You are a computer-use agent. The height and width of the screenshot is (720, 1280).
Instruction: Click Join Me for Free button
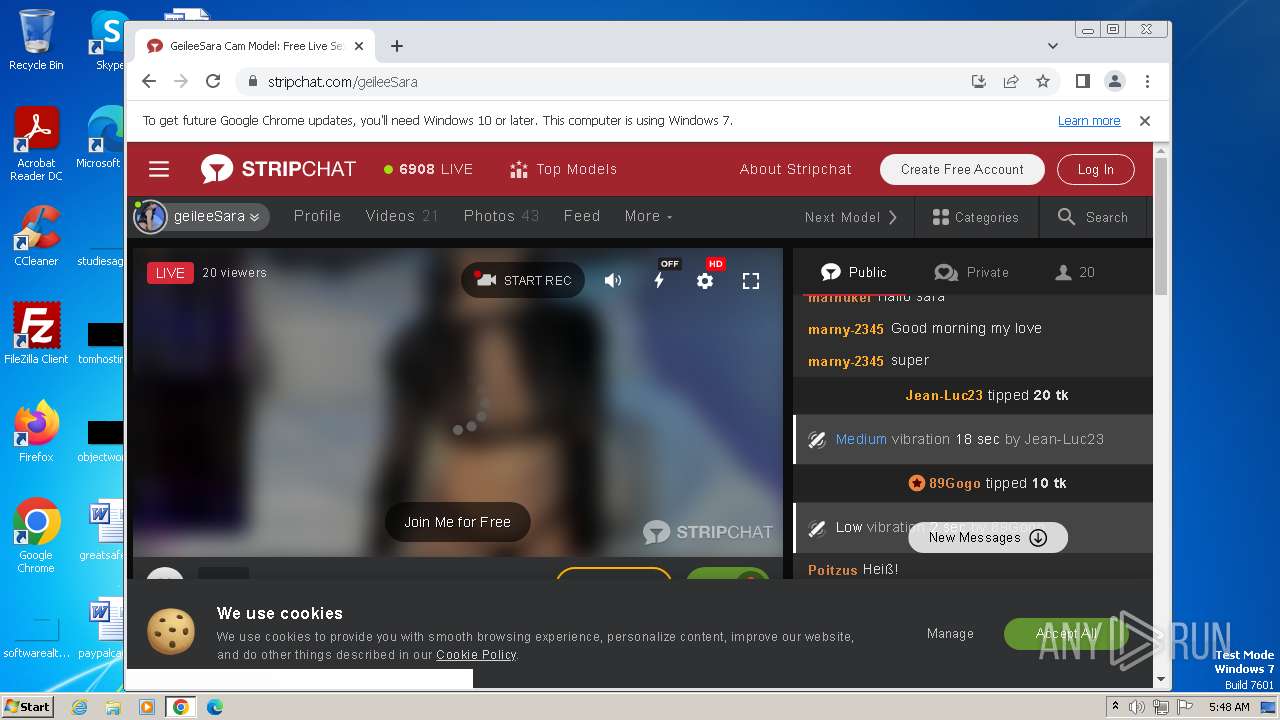(x=457, y=522)
